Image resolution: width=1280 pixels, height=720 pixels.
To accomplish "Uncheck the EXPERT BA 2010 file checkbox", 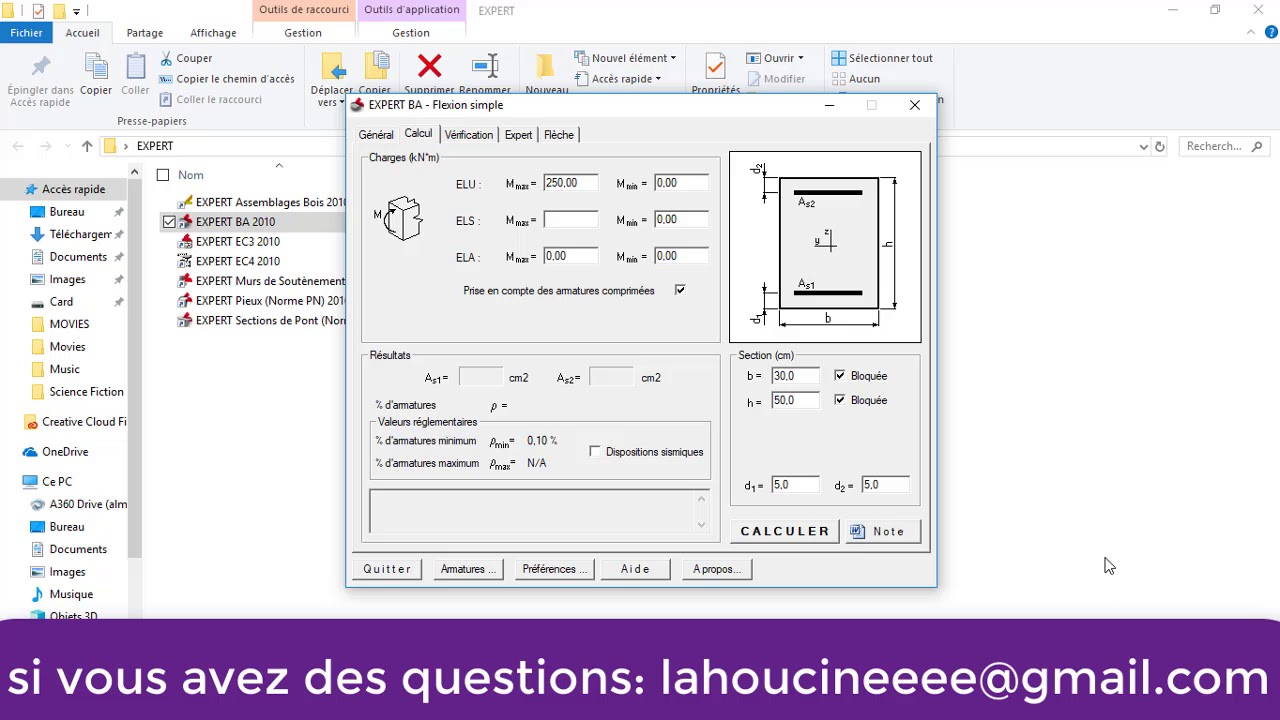I will pos(169,222).
